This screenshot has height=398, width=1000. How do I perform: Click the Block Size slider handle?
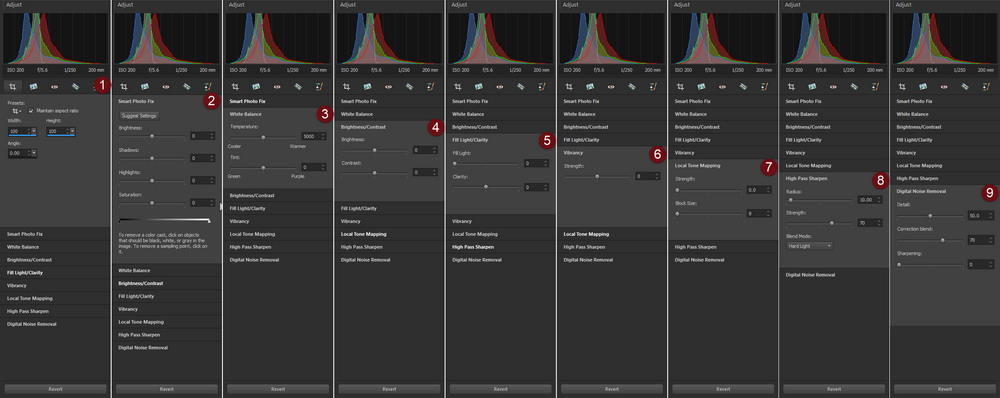[x=678, y=214]
